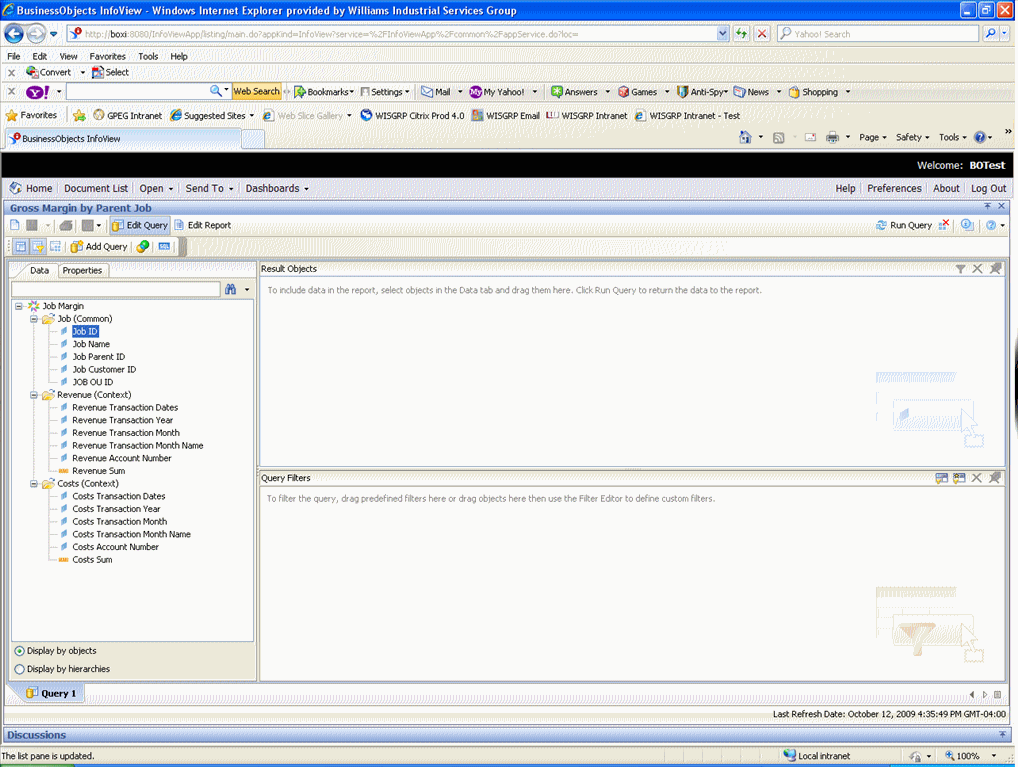Click remove X icon in Query Filters header

[x=976, y=478]
